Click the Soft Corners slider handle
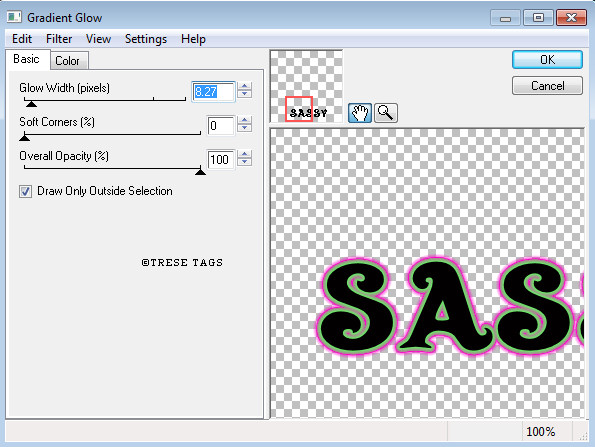Screen dimensions: 595x447 point(24,137)
